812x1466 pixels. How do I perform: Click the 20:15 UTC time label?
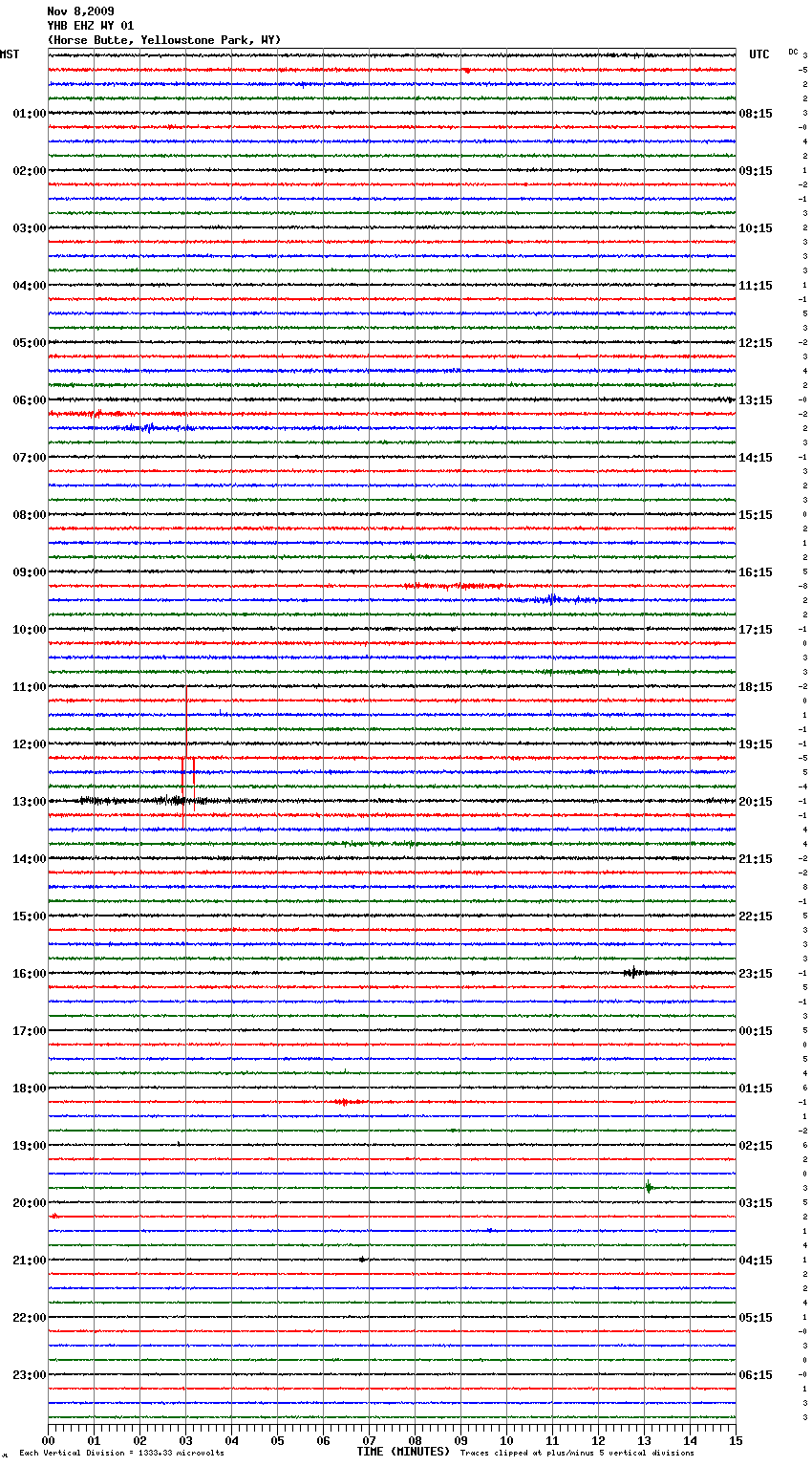tap(756, 802)
